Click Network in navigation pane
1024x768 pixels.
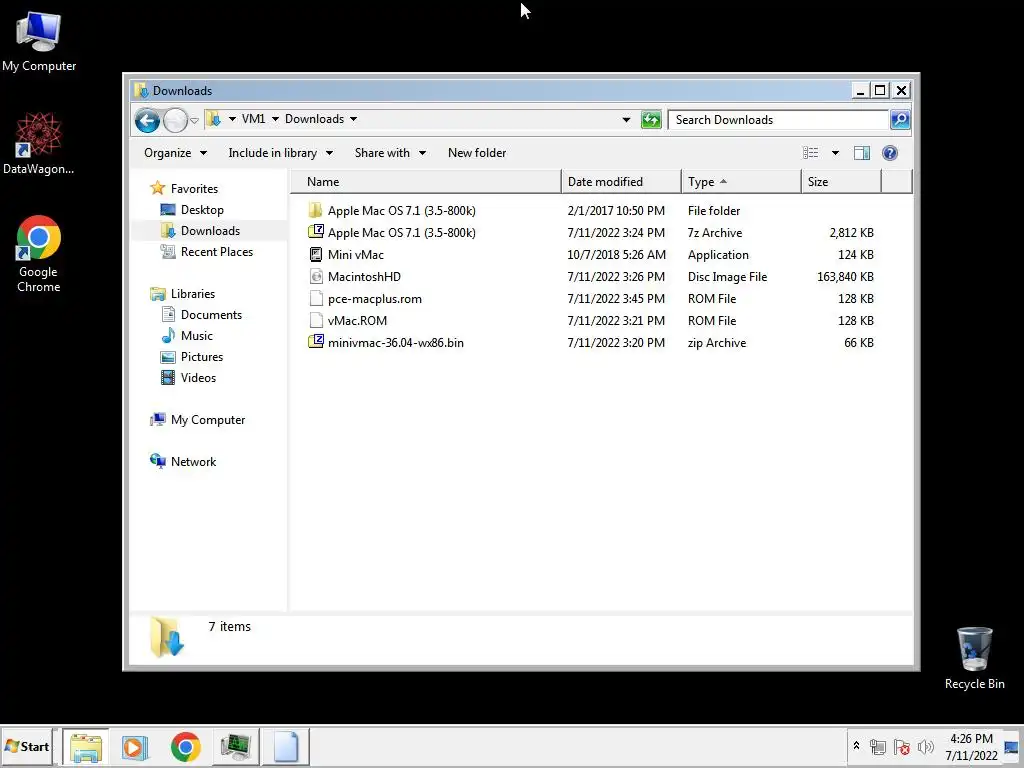pos(183,462)
